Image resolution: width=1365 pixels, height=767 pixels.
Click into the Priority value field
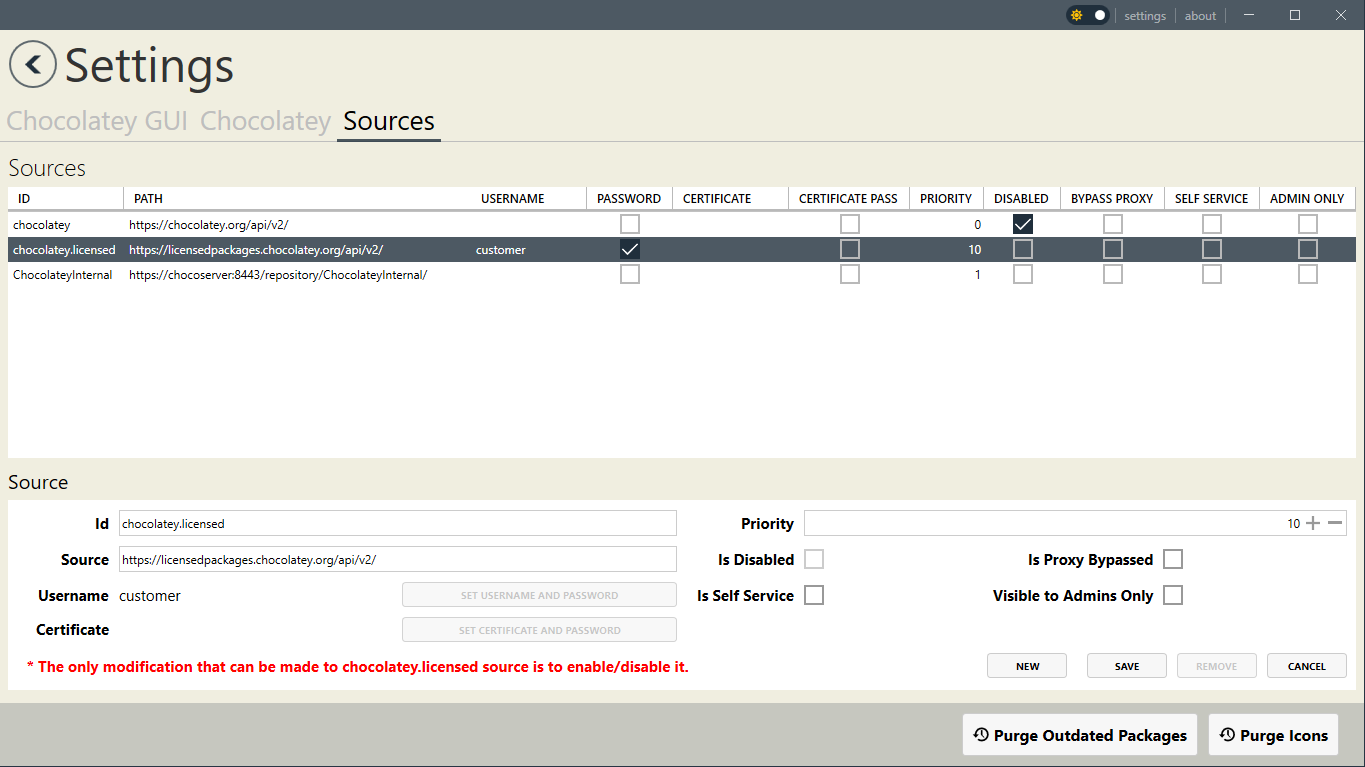(1052, 523)
